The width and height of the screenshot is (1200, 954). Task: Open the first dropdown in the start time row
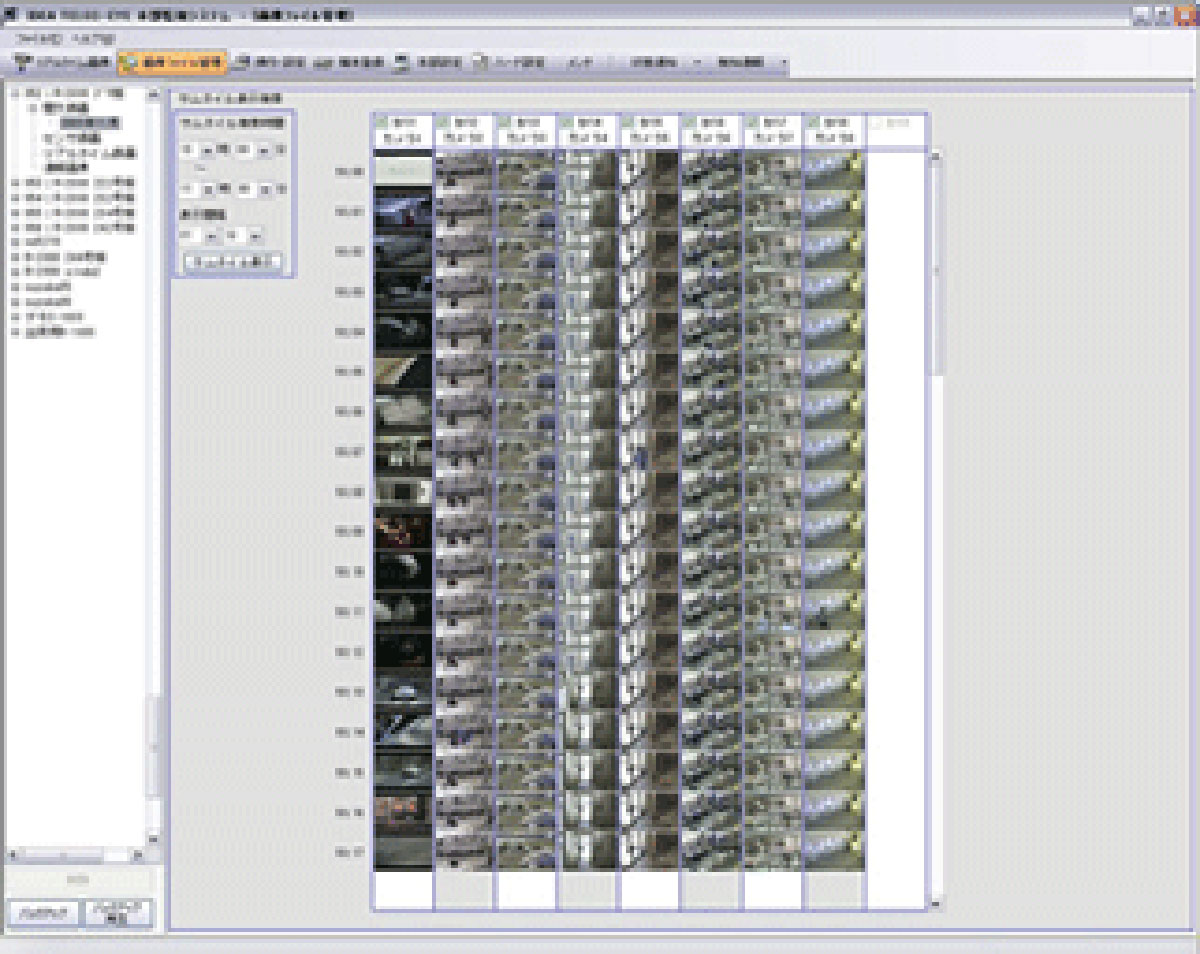click(x=207, y=150)
